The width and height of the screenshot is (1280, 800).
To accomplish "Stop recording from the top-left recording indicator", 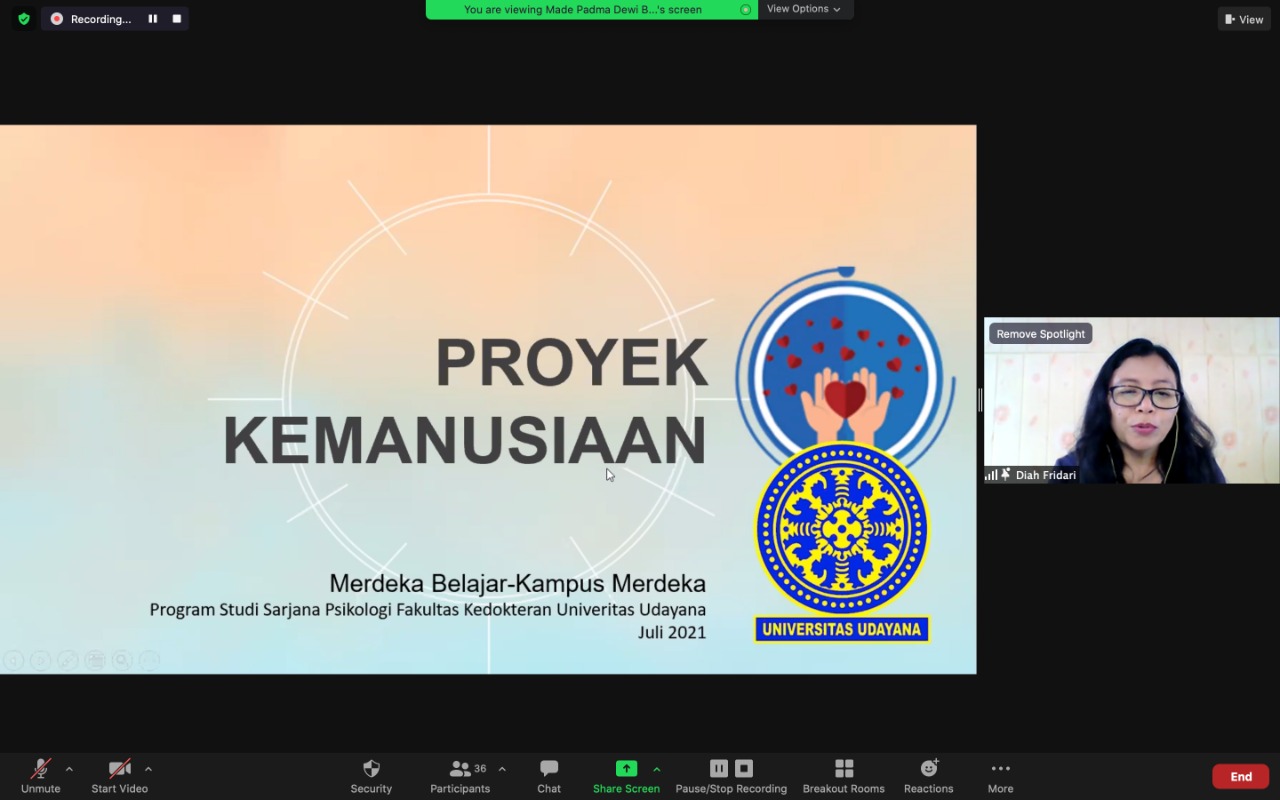I will coord(177,18).
